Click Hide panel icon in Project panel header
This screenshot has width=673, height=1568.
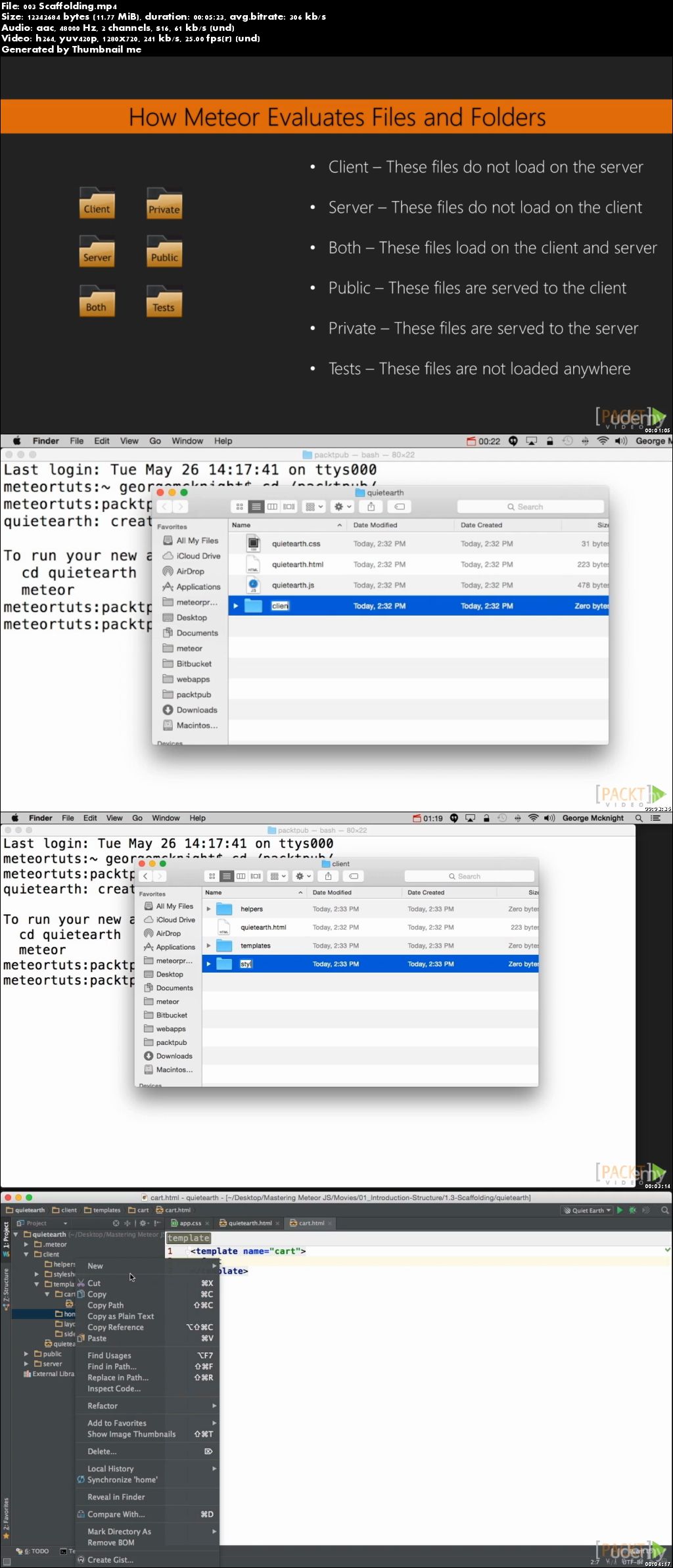coord(157,1223)
